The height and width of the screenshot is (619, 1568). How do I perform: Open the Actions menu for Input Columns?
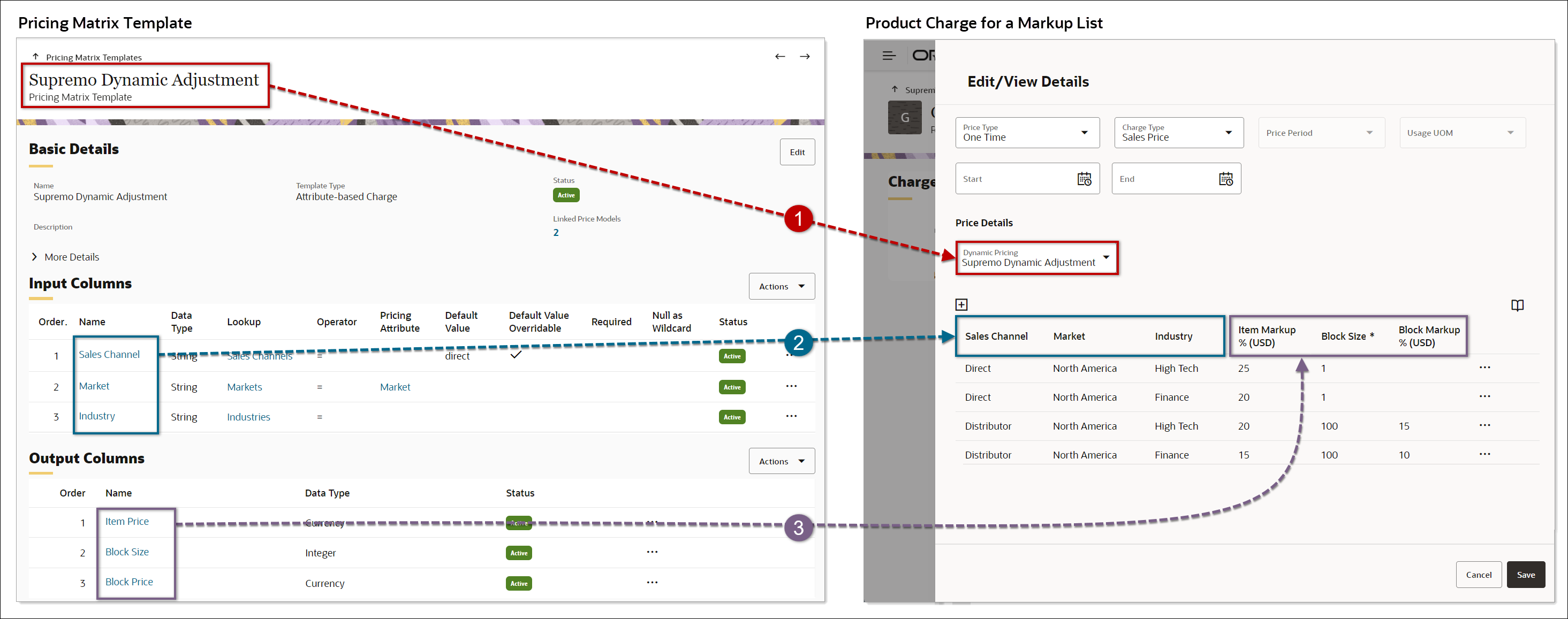782,286
